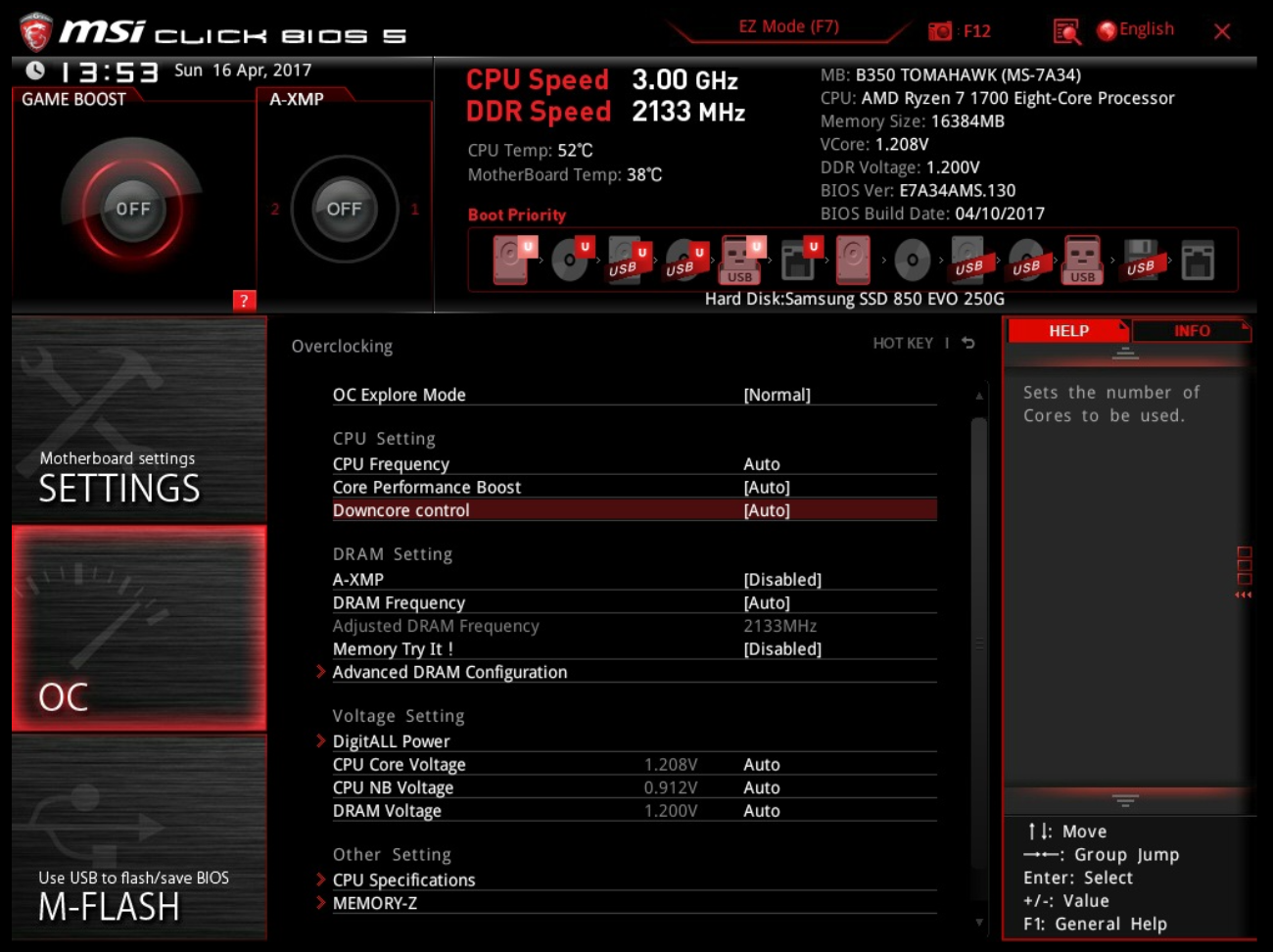Click the F12 screenshot label

[977, 31]
